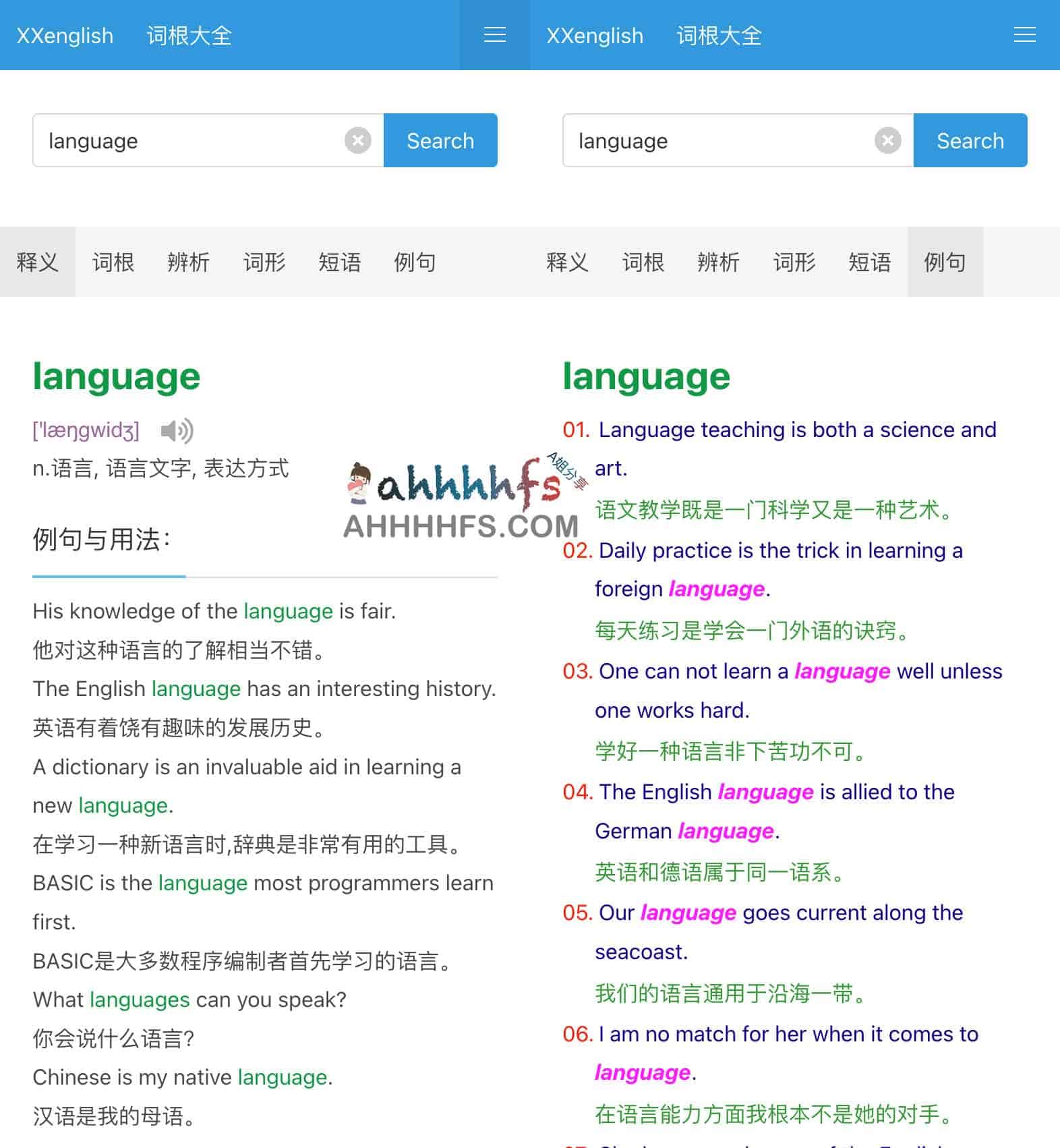
Task: Play pronunciation audio for language
Action: pyautogui.click(x=177, y=430)
